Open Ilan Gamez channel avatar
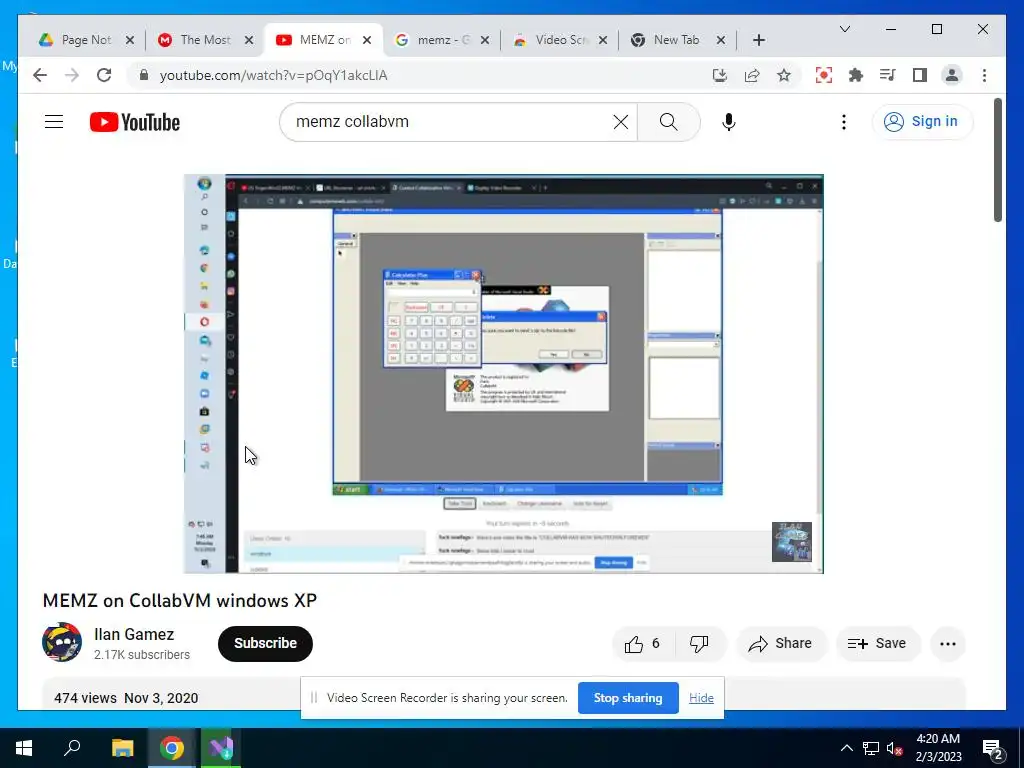 pyautogui.click(x=62, y=642)
